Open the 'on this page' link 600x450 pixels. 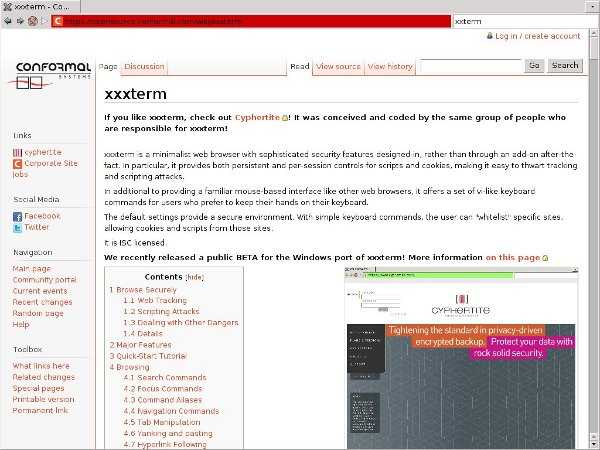coord(513,258)
